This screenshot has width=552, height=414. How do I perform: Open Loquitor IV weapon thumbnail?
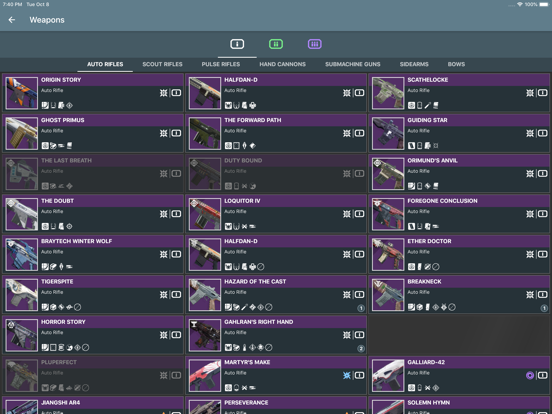[x=205, y=214]
